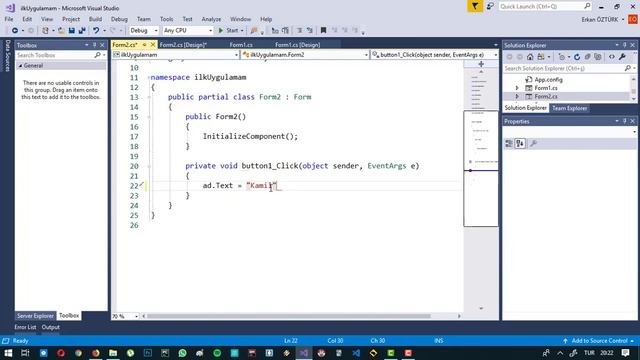
Task: Click the Solution Explorer View Code icon
Action: pyautogui.click(x=611, y=57)
